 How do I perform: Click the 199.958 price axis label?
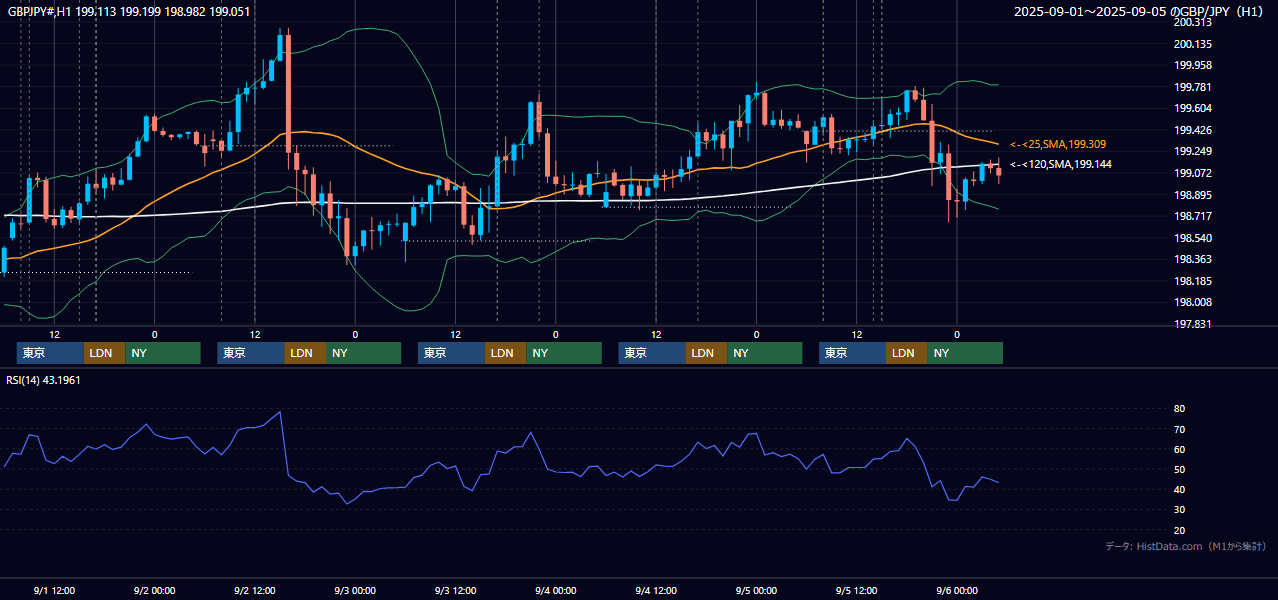[x=1193, y=65]
